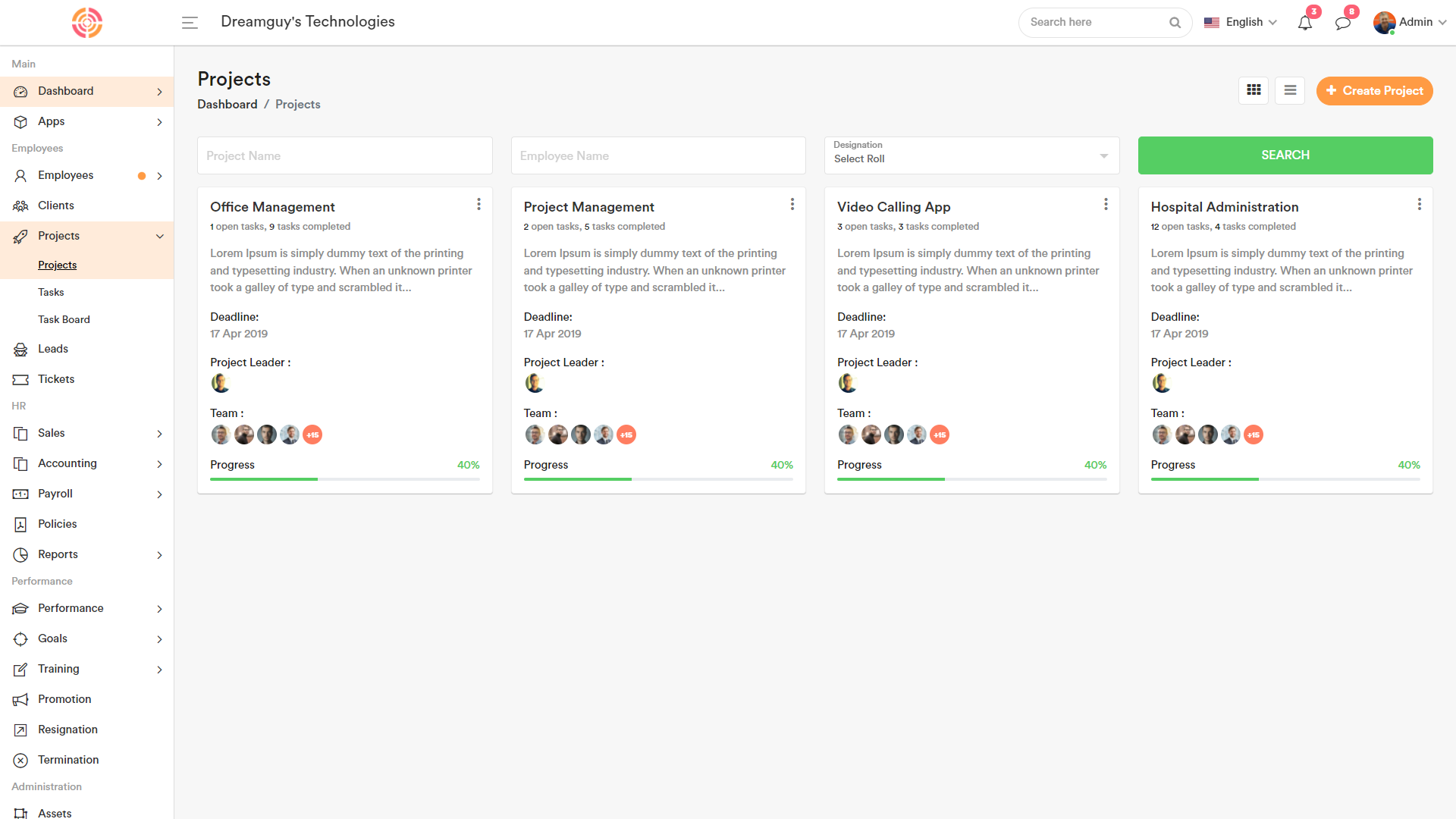This screenshot has height=819, width=1456.
Task: Click the Project Management progress bar
Action: tap(657, 479)
